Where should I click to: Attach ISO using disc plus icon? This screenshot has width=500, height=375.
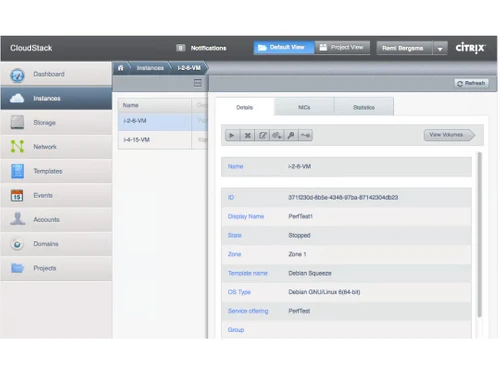[277, 135]
